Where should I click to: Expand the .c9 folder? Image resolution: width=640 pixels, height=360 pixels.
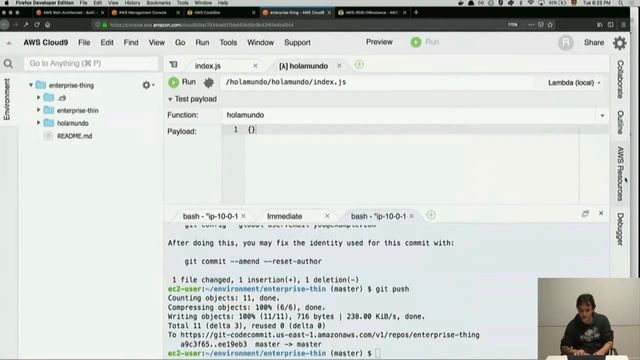pos(38,98)
